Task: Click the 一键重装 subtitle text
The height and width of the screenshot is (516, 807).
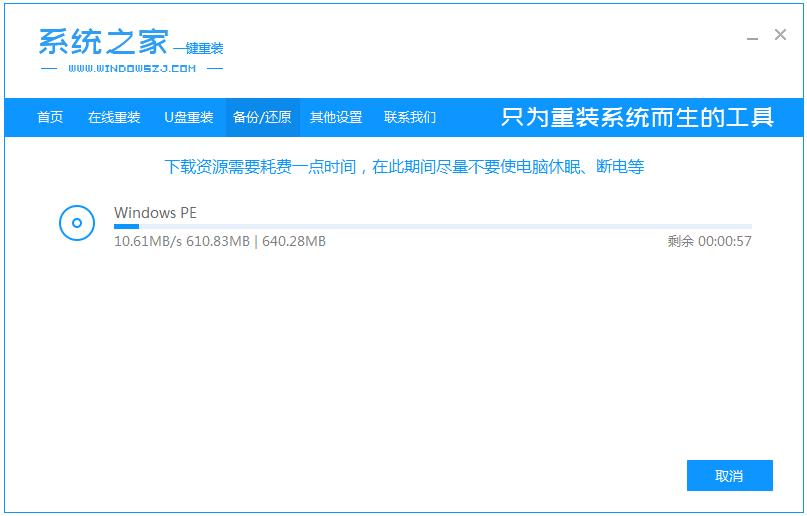Action: (x=199, y=48)
